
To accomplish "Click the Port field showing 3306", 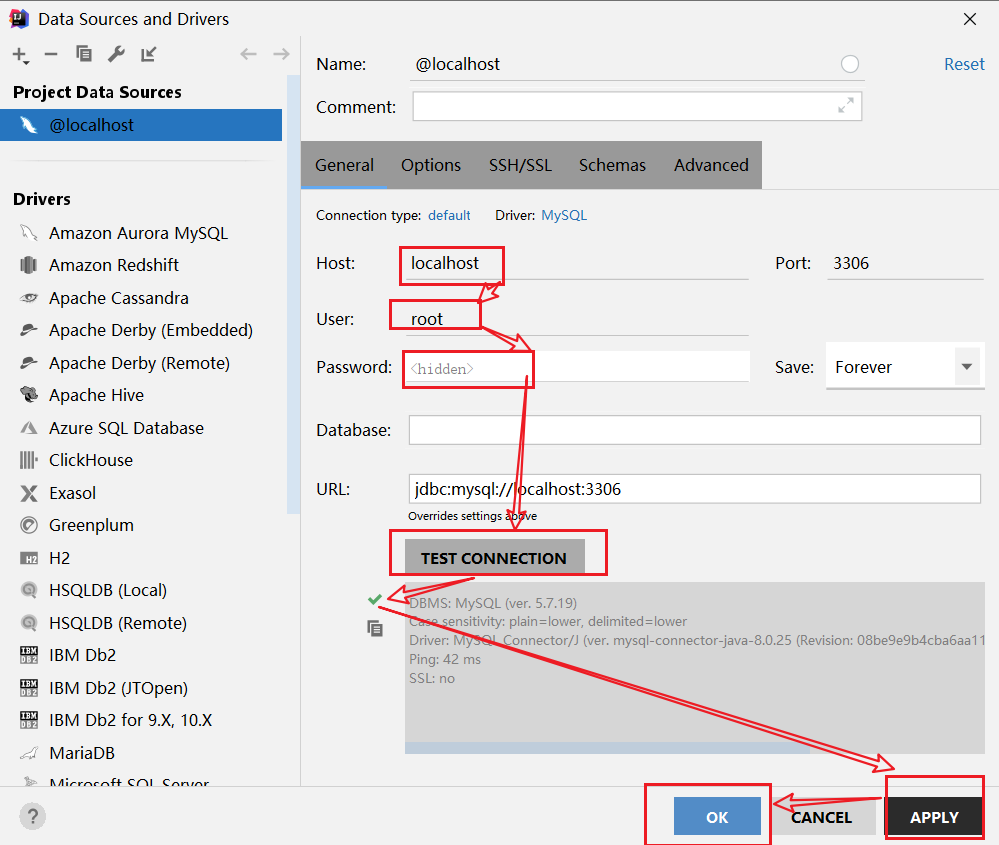I will tap(905, 264).
